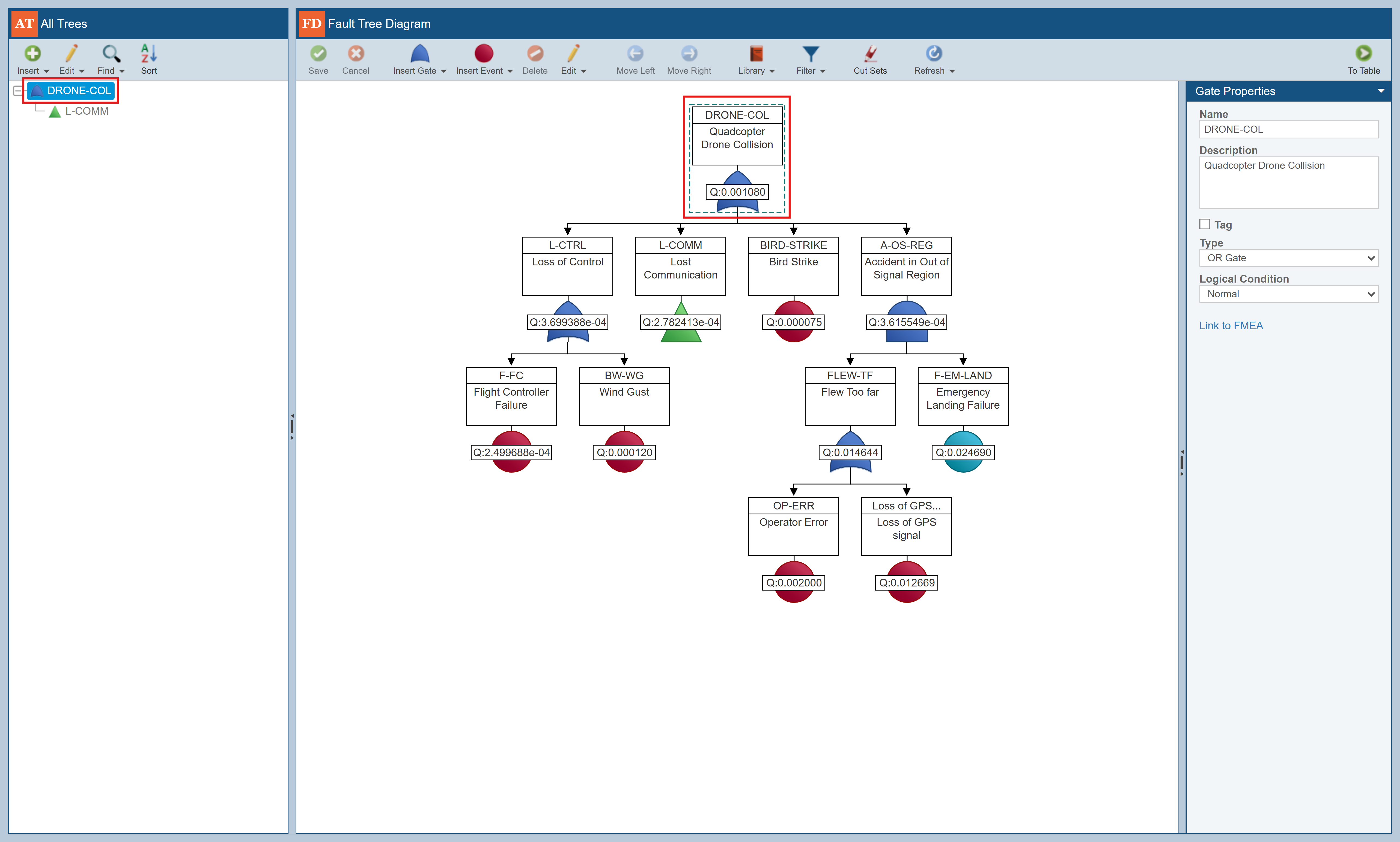Viewport: 1400px width, 842px height.
Task: Click into the Name input field
Action: pyautogui.click(x=1288, y=129)
